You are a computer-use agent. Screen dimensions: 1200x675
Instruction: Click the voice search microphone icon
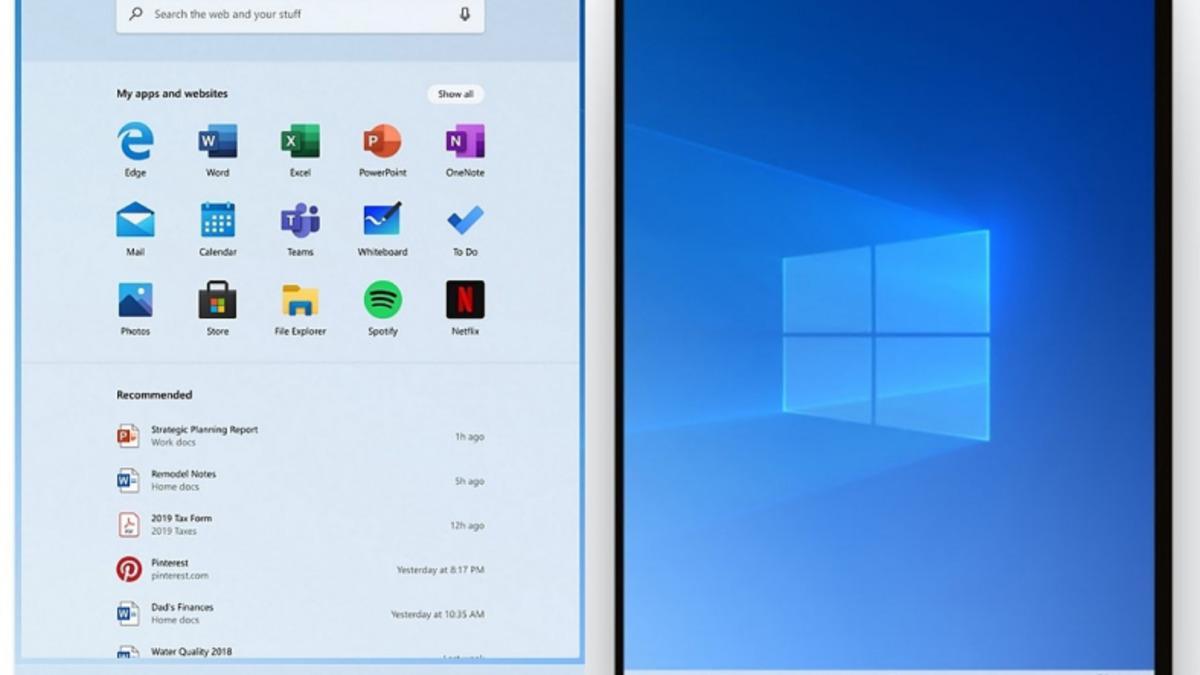462,14
